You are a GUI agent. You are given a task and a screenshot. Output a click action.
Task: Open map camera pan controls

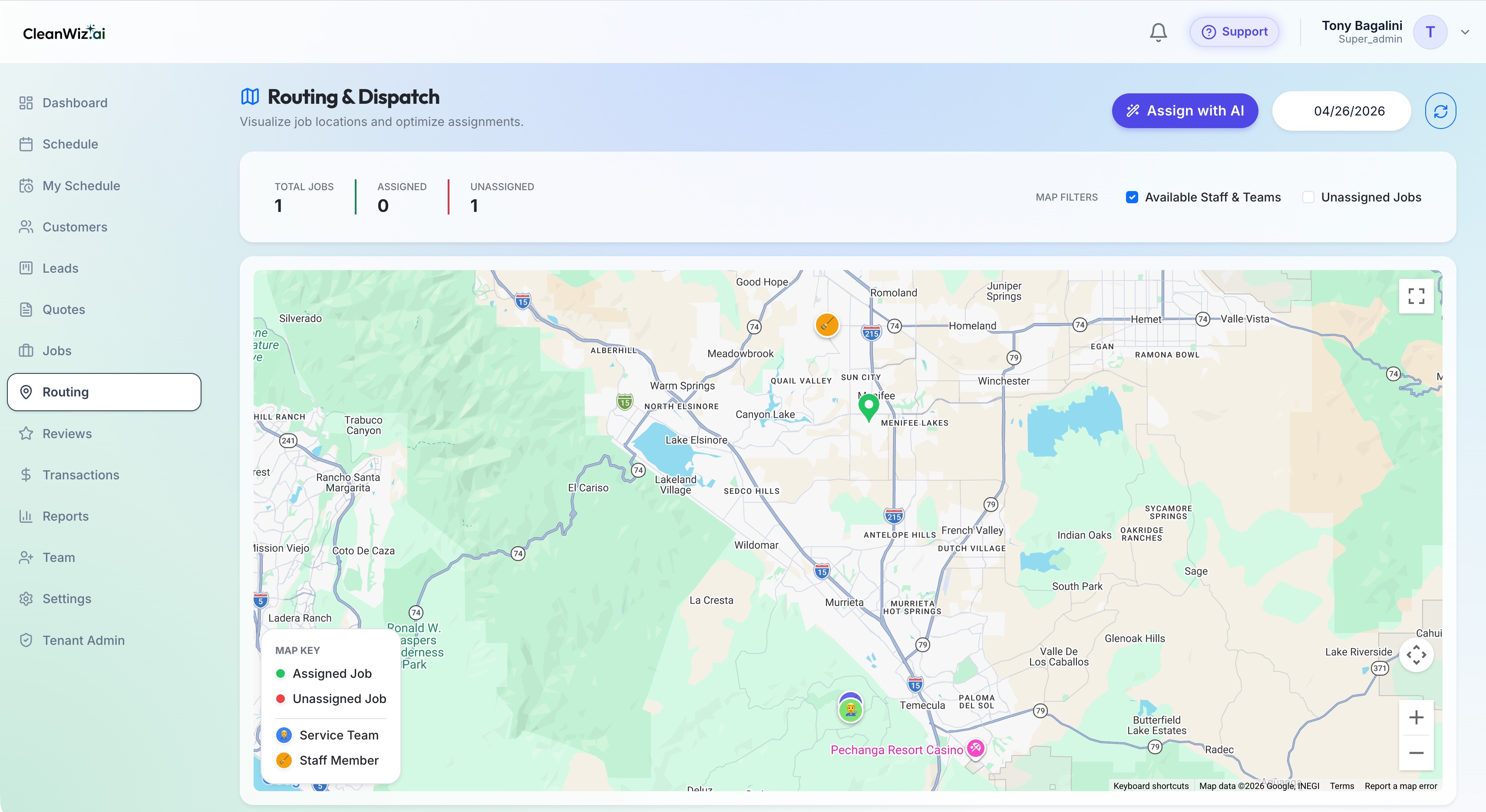point(1416,654)
